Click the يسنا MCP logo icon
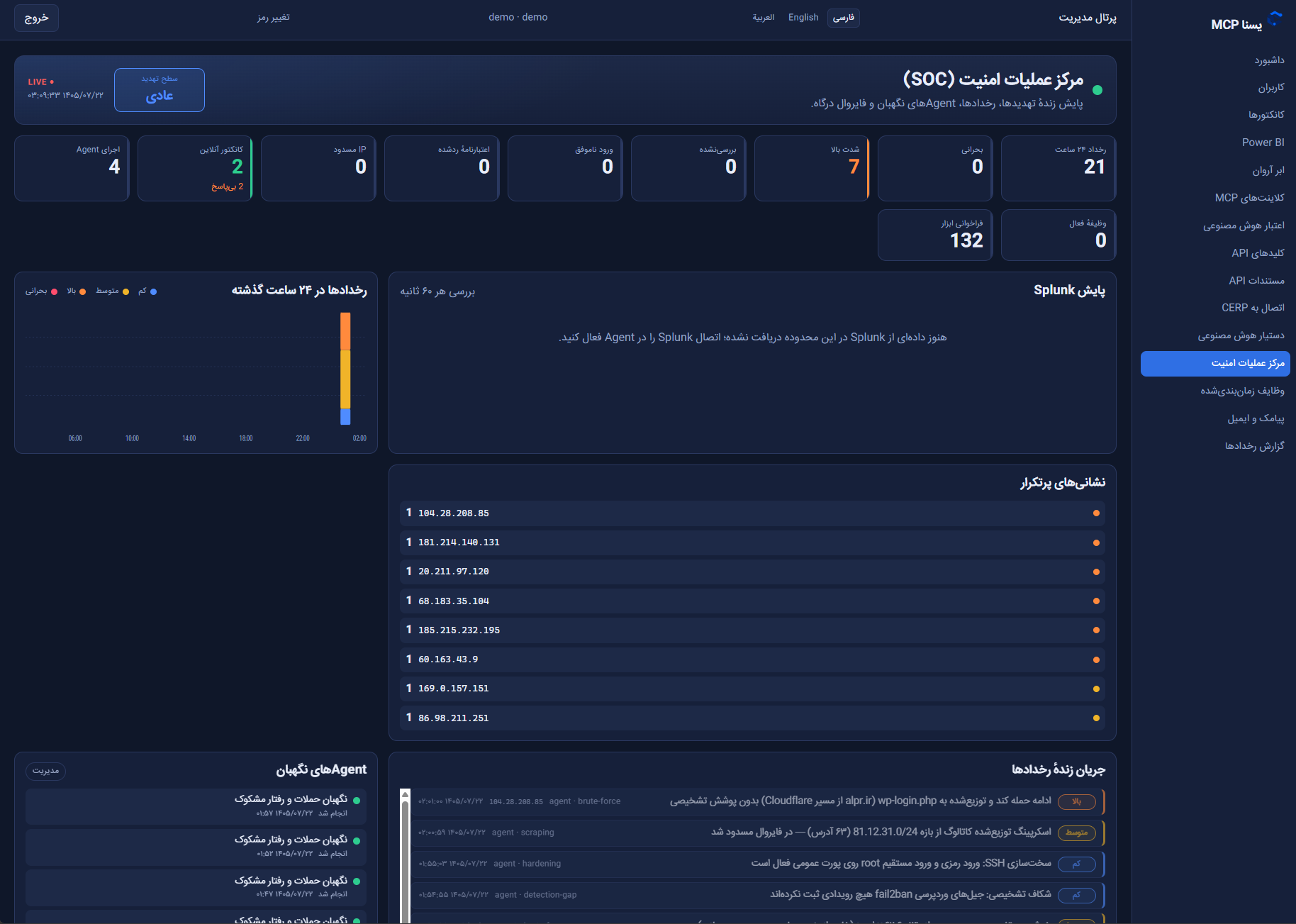This screenshot has width=1296, height=924. pos(1275,19)
